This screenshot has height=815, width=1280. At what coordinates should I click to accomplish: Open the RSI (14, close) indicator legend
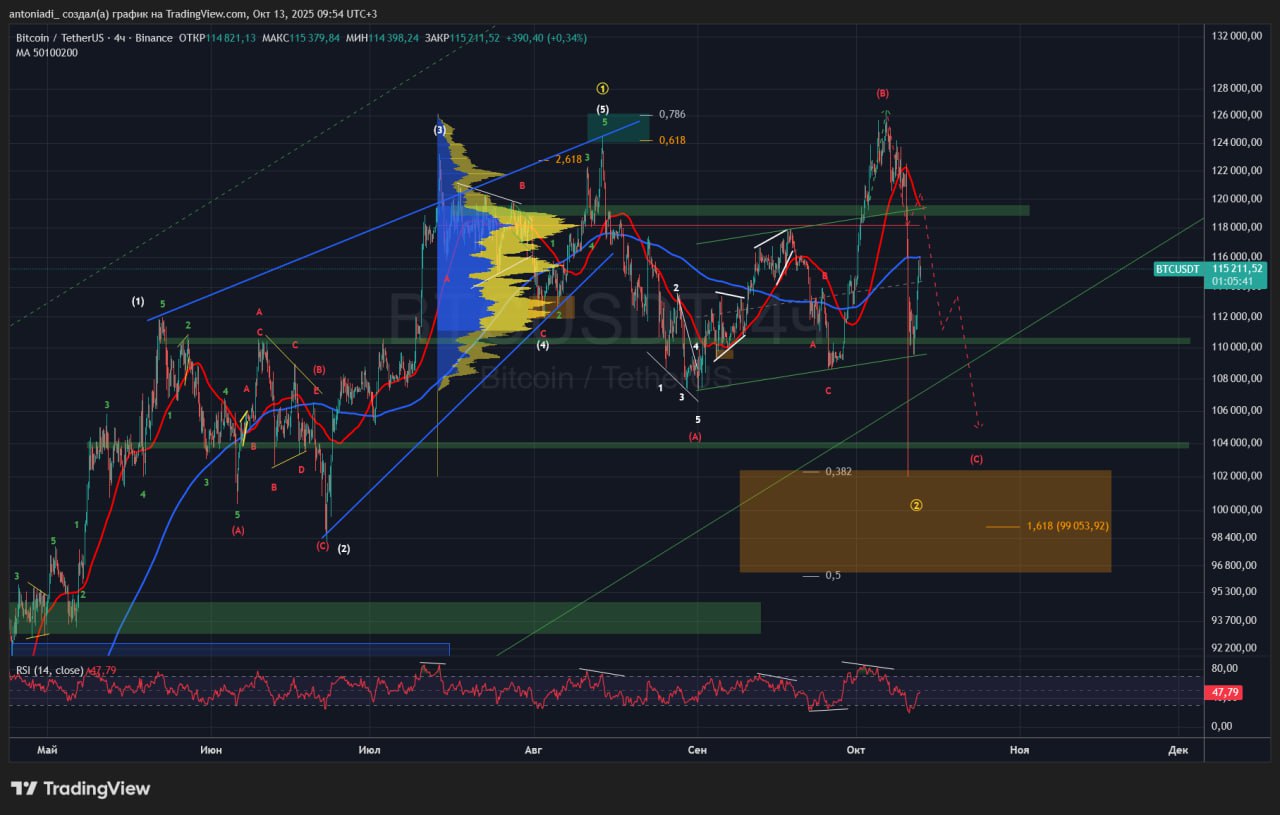tap(50, 670)
